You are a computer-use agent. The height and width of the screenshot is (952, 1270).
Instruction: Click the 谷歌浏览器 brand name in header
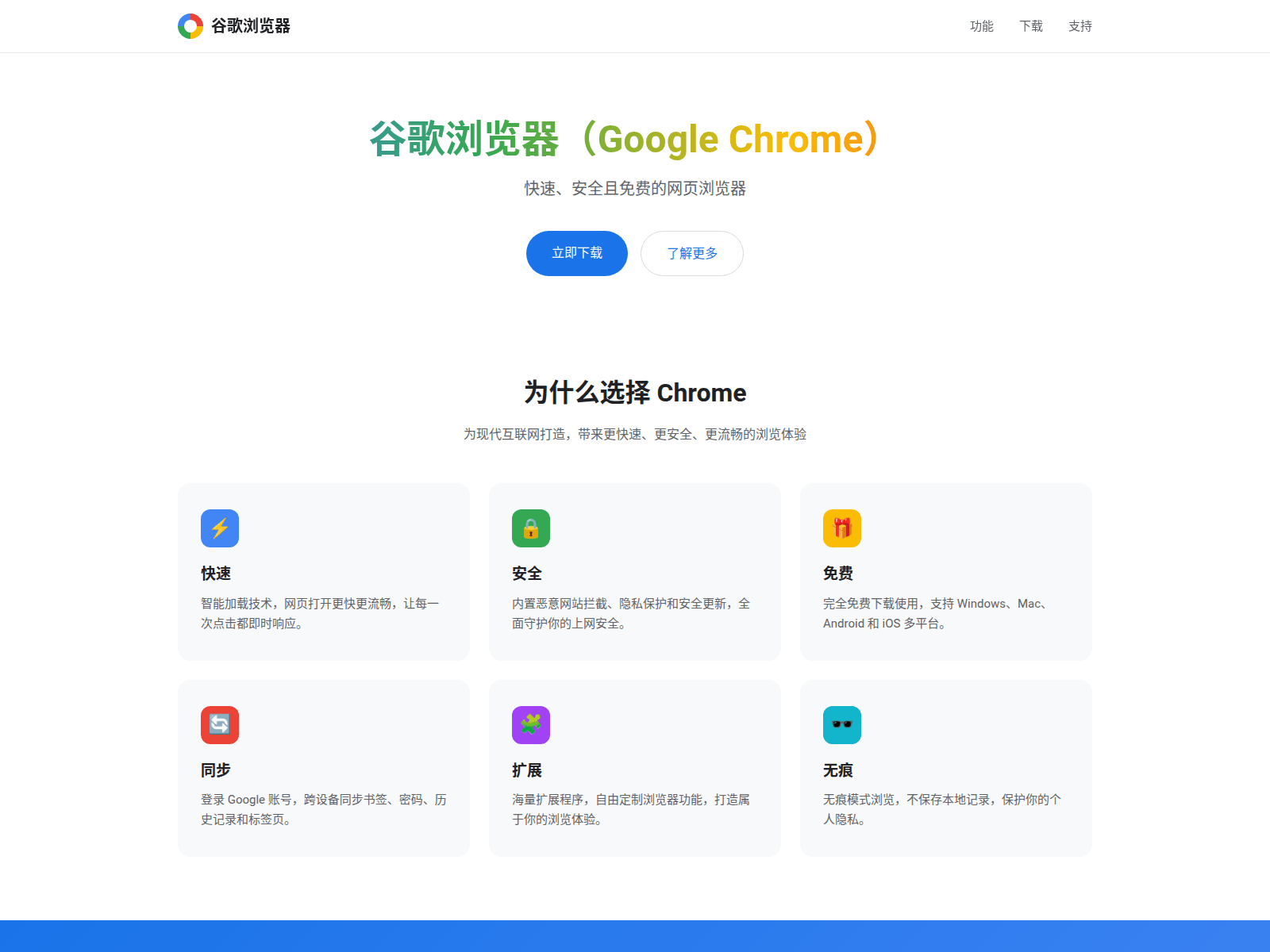pyautogui.click(x=251, y=26)
